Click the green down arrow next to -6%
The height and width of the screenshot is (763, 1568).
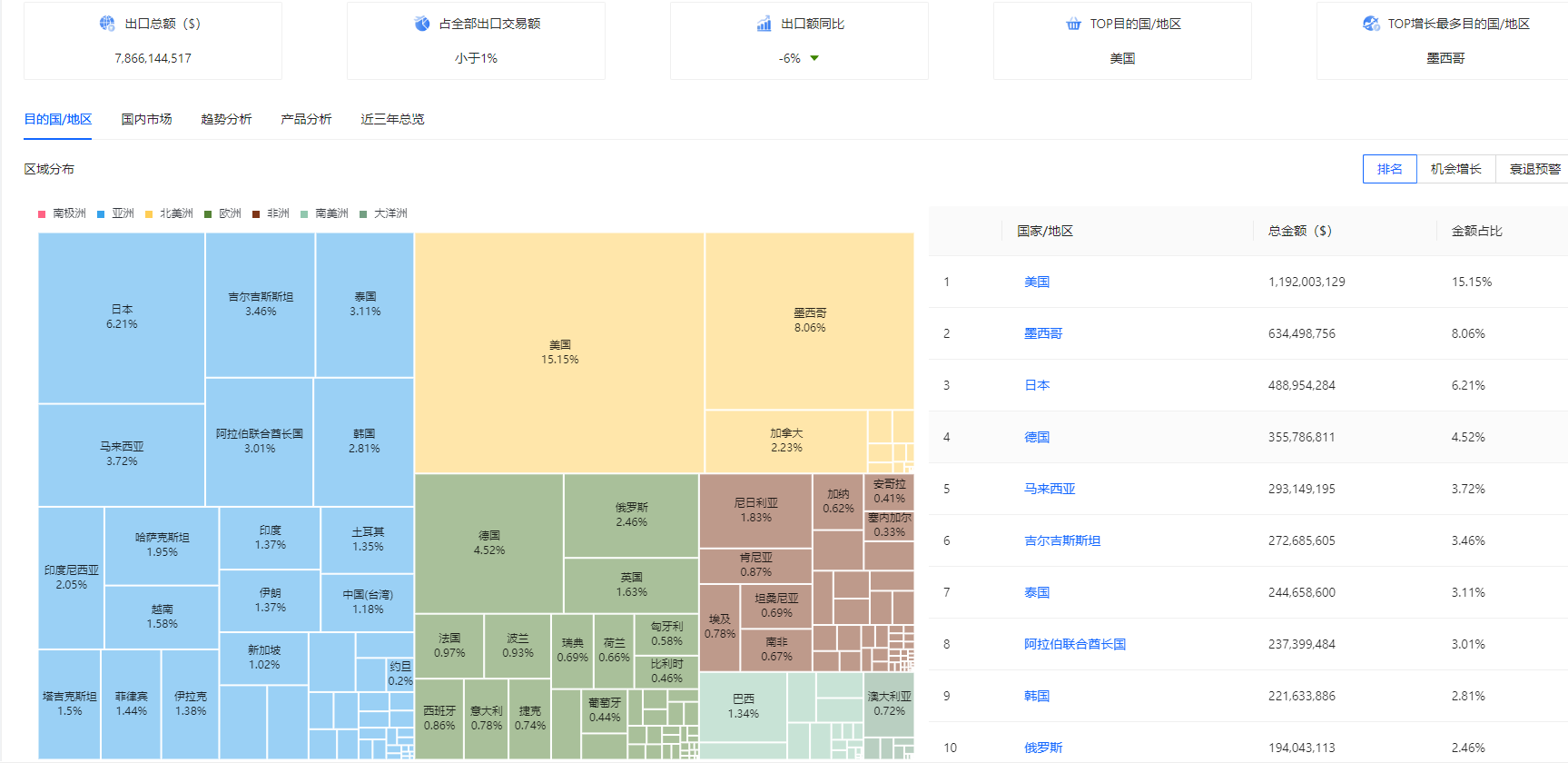click(x=814, y=58)
